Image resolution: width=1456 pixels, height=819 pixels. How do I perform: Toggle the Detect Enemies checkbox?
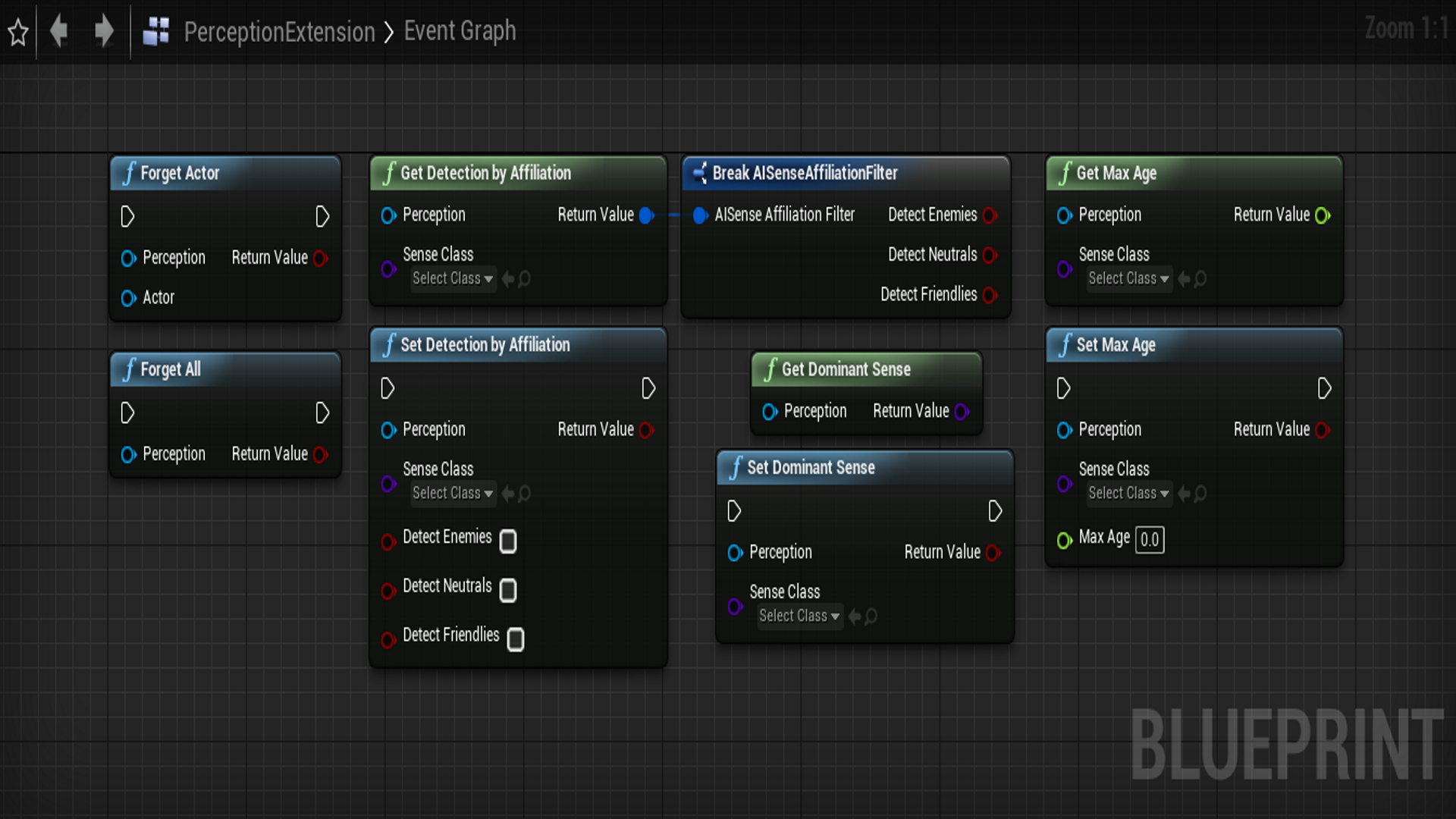click(508, 541)
